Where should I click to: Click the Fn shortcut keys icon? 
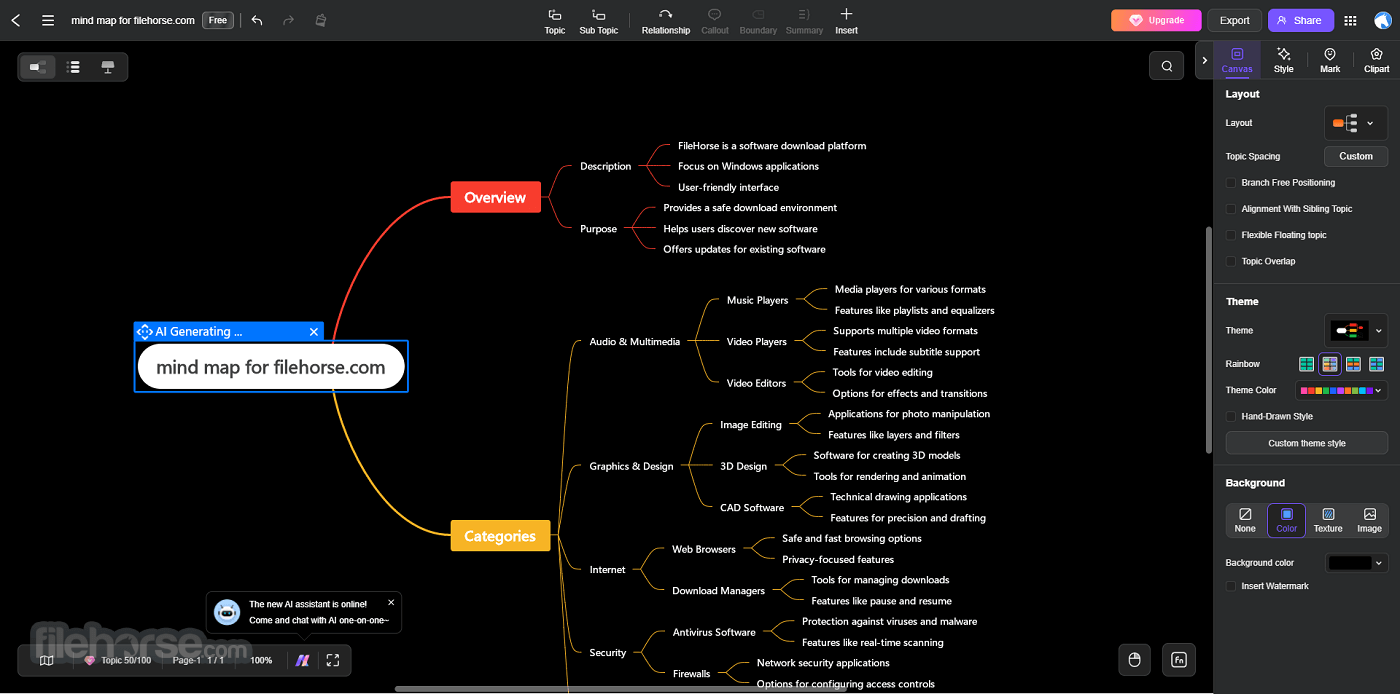(x=1179, y=660)
